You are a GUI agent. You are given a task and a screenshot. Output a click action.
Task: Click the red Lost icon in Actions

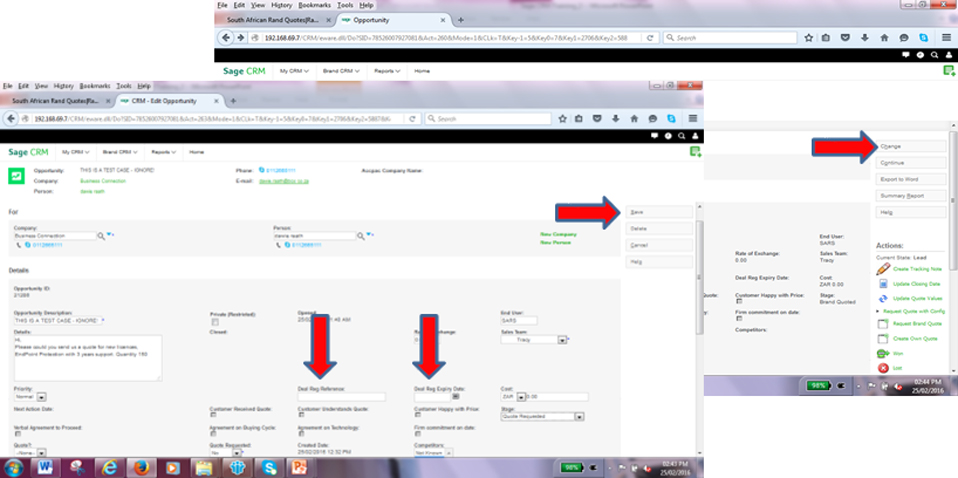(x=883, y=368)
